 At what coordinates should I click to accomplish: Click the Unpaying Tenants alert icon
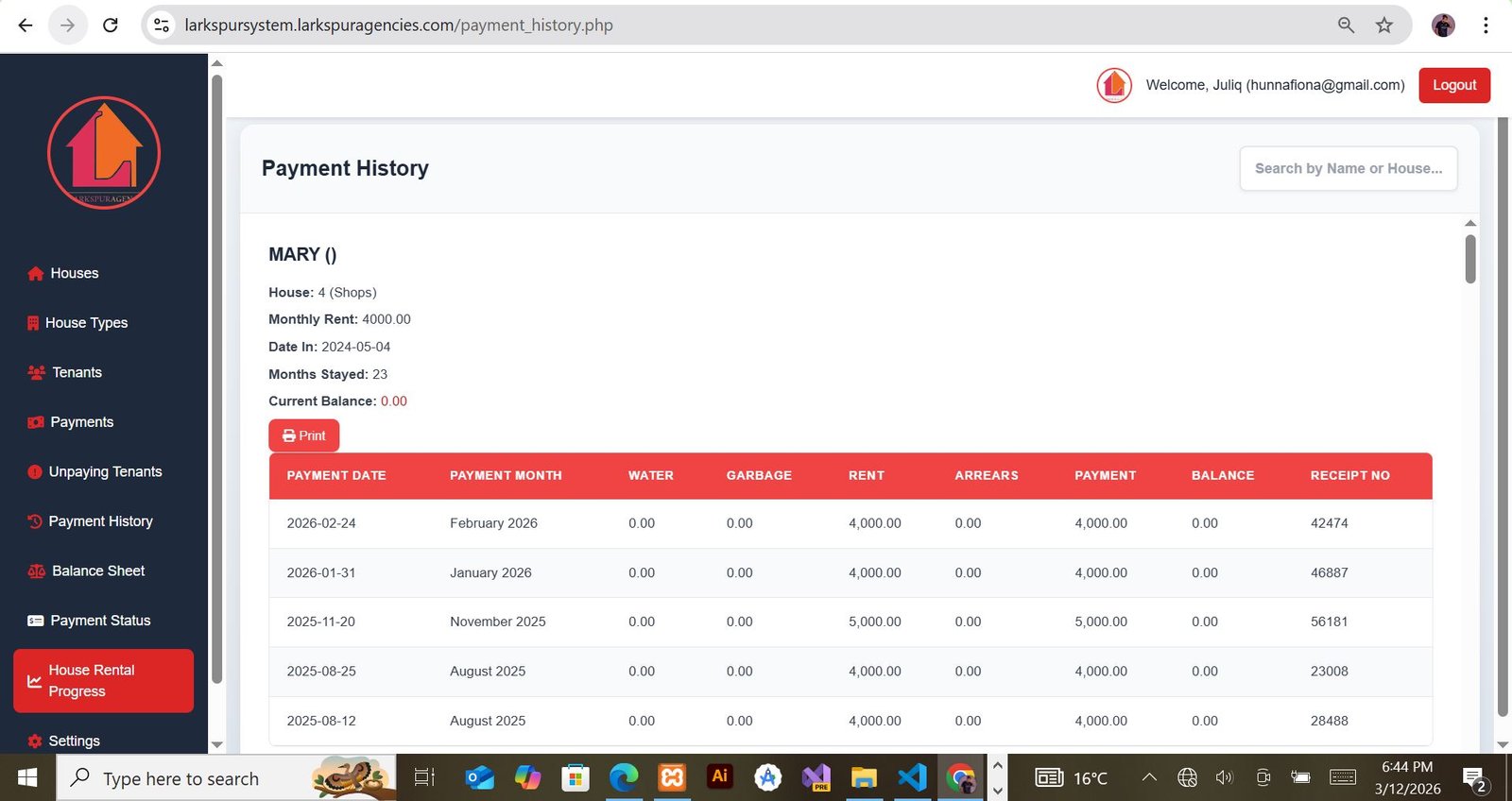pyautogui.click(x=35, y=471)
